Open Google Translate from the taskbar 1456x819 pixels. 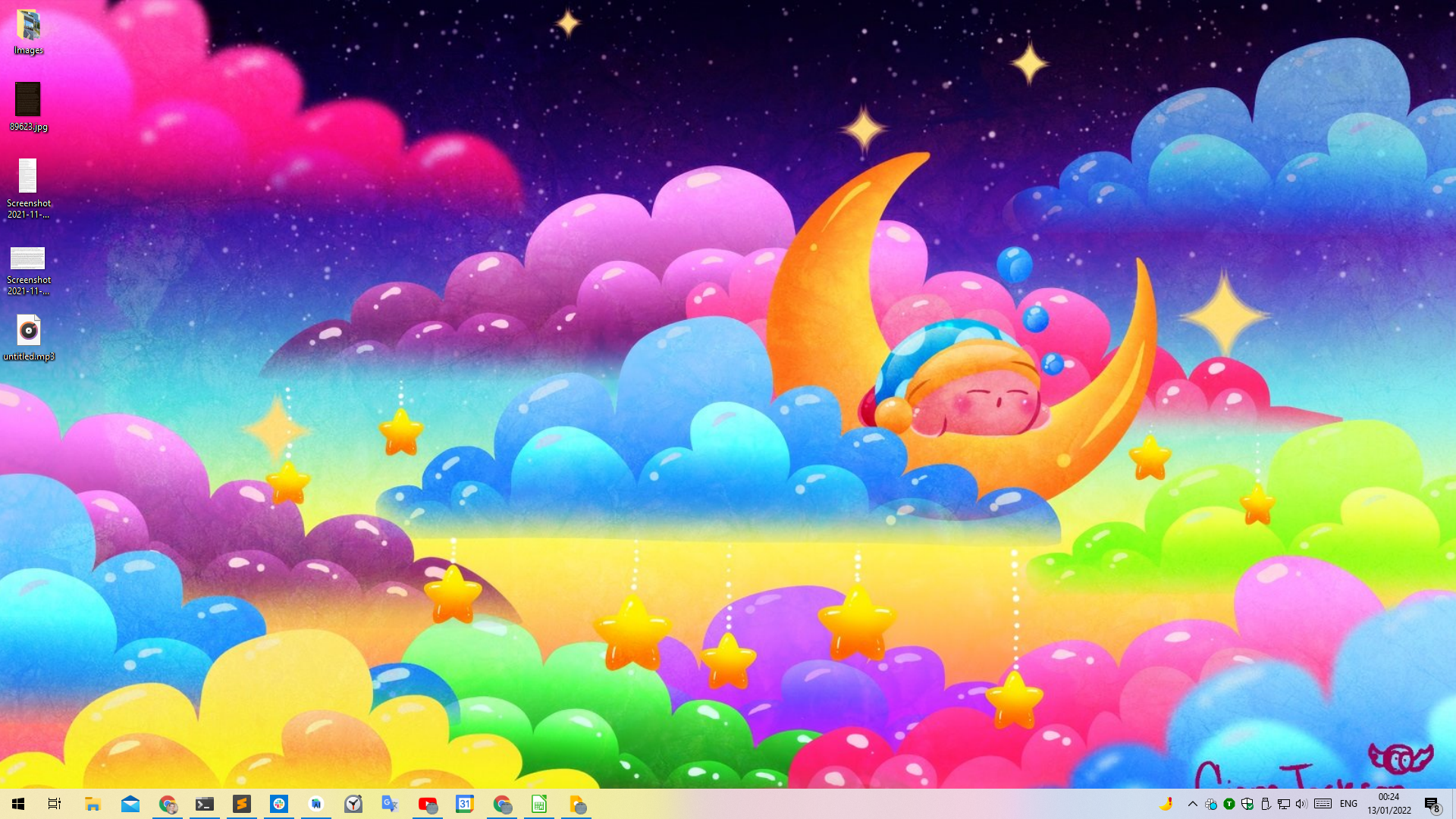391,804
